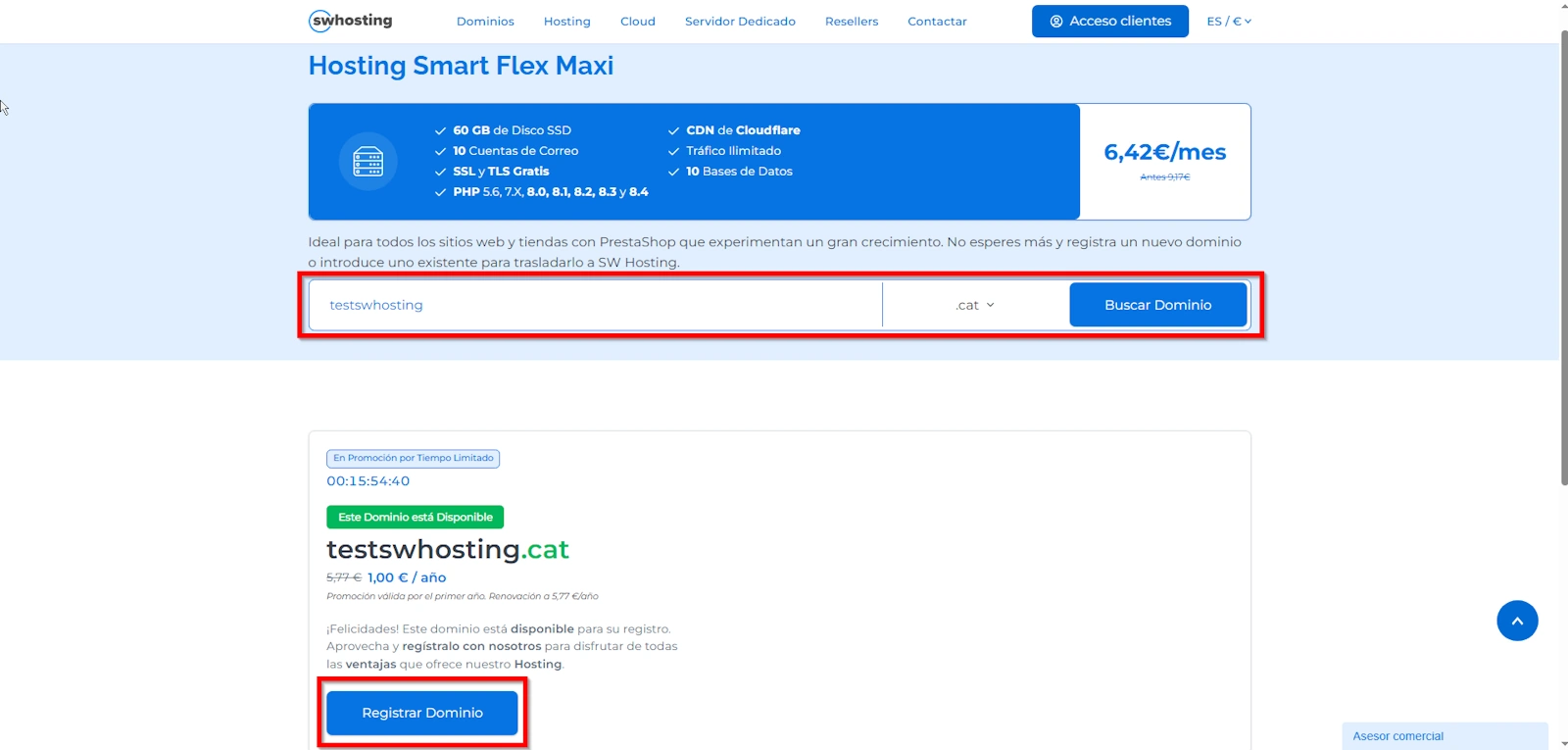The height and width of the screenshot is (750, 1568).
Task: Navigate to the Resellers section
Action: (851, 22)
